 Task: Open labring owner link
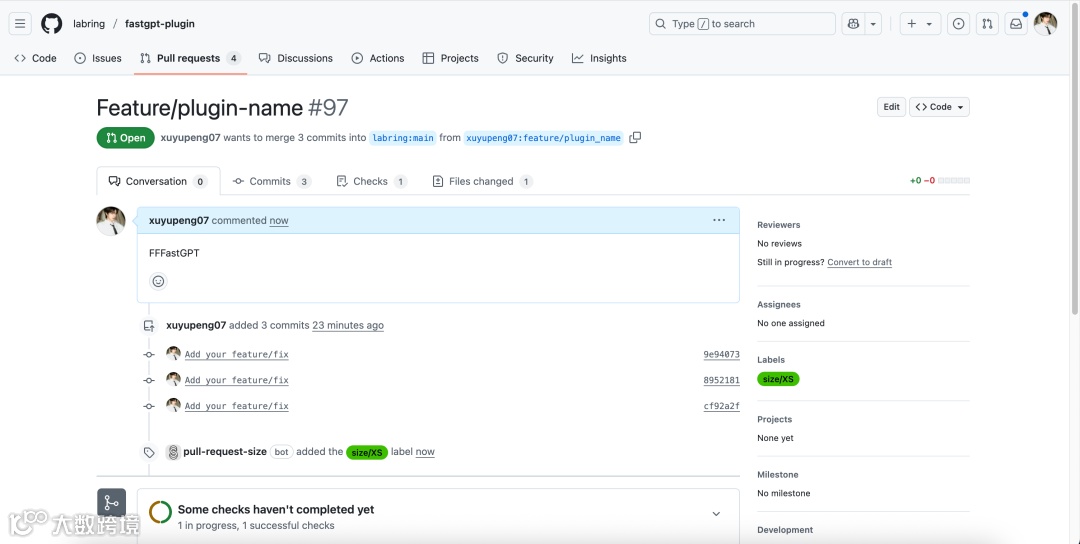tap(89, 23)
